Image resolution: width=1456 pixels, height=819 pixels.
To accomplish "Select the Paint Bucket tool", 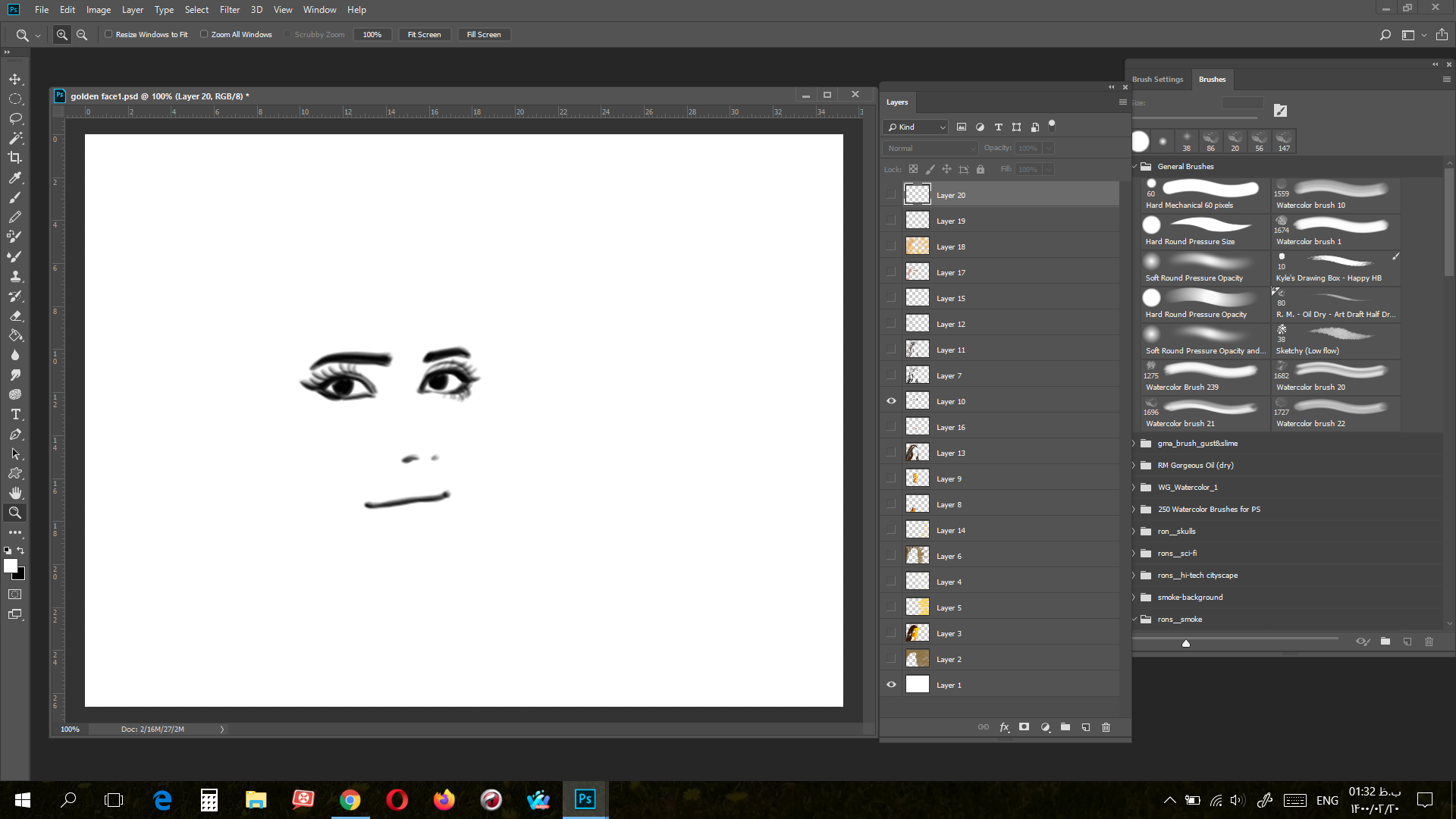I will pos(15,335).
